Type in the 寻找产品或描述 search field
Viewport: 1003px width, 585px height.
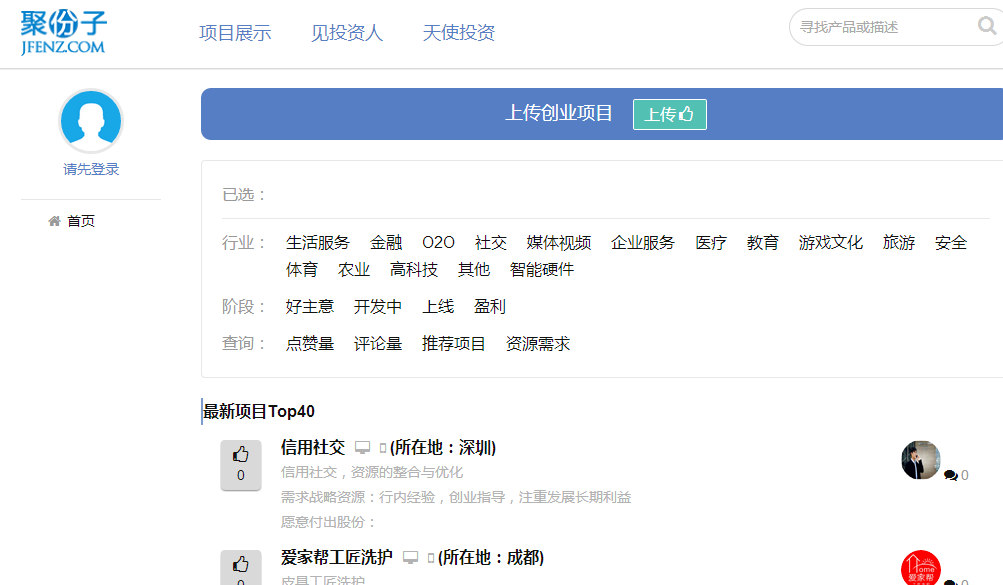(880, 27)
